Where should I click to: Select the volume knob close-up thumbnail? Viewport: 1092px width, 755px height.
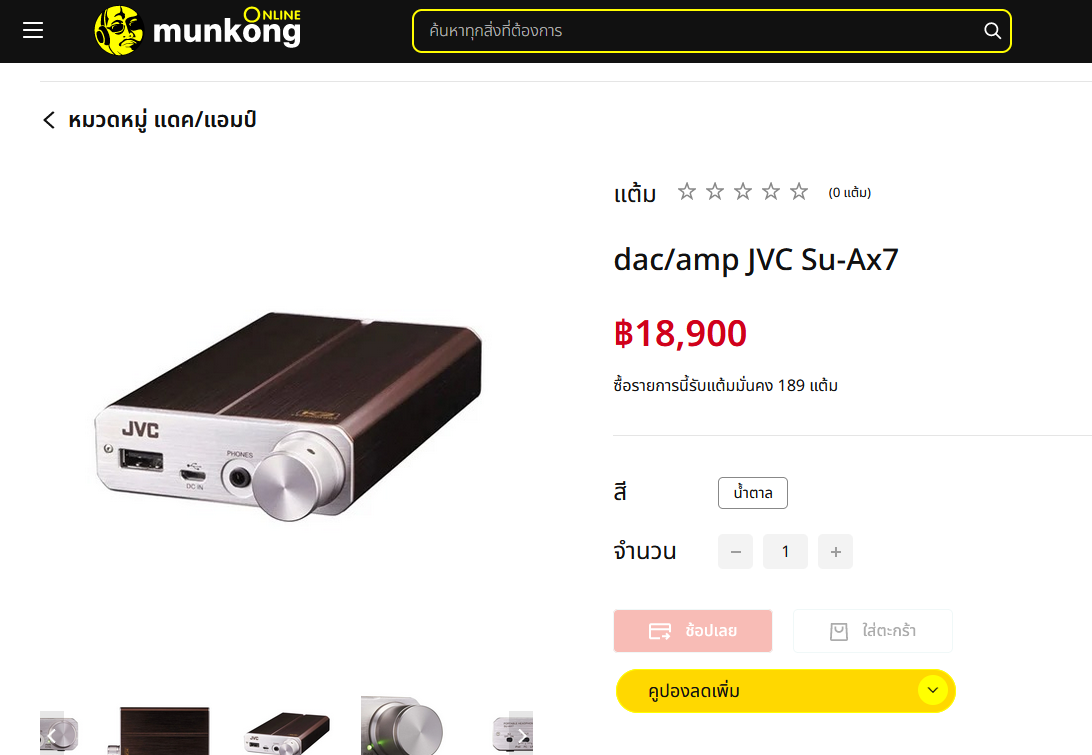click(x=402, y=726)
